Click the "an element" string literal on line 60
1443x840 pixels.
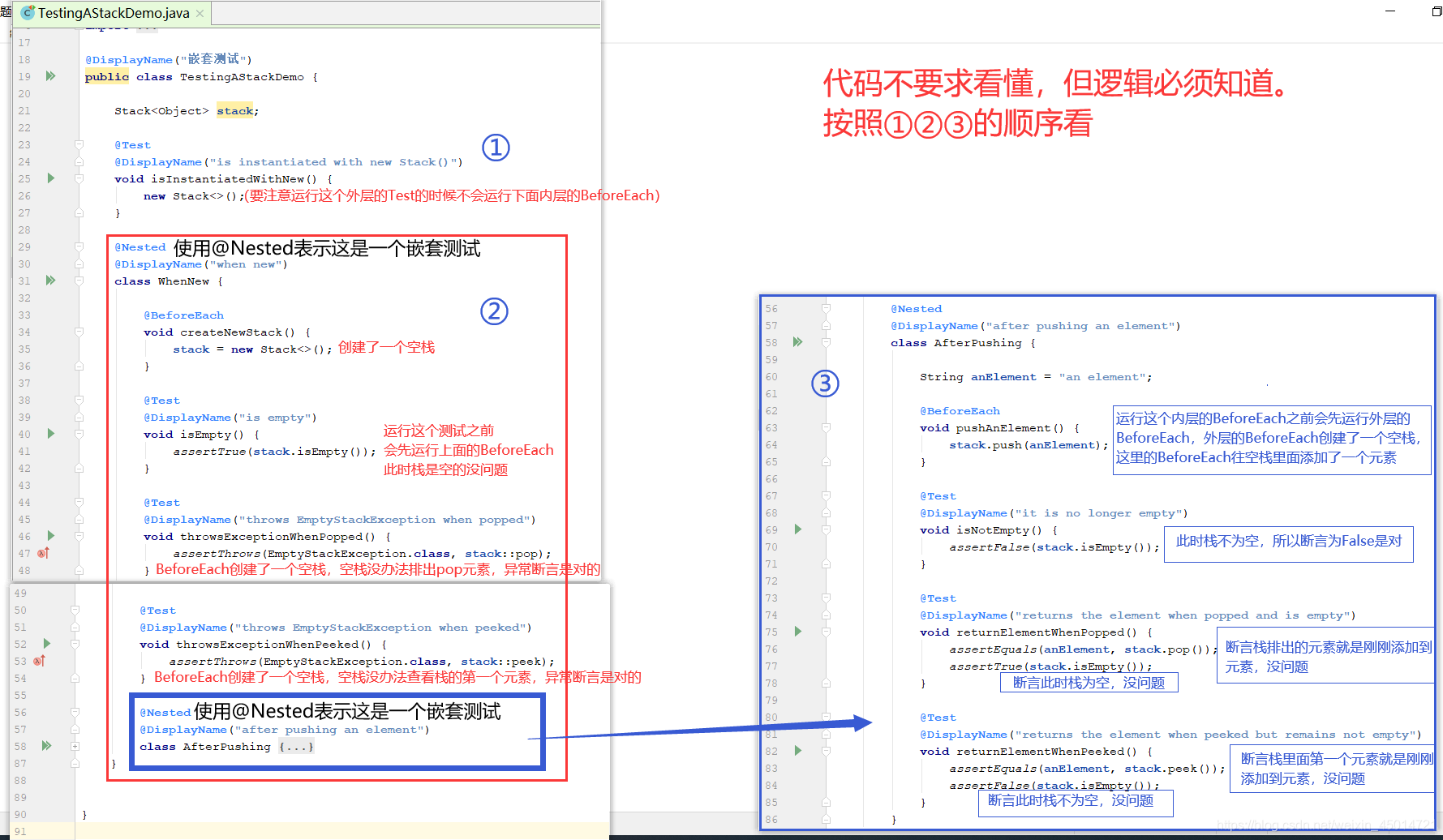pos(1102,377)
